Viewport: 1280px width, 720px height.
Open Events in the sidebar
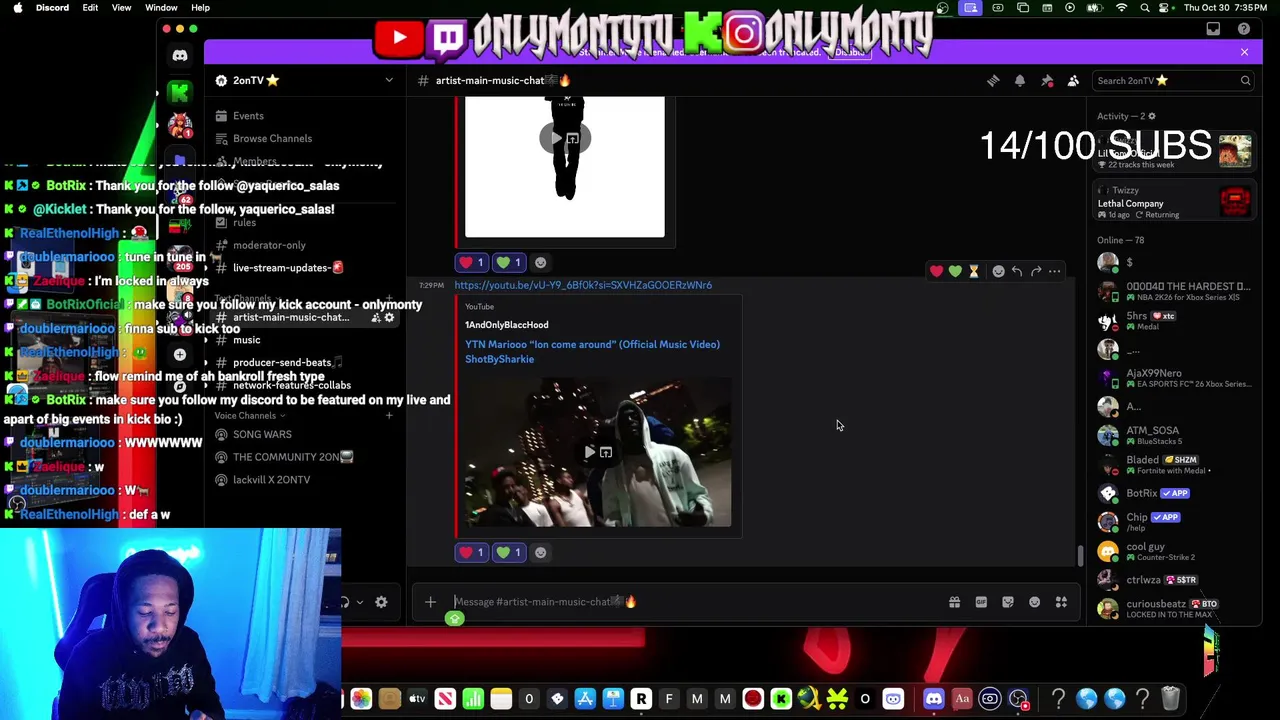(248, 116)
